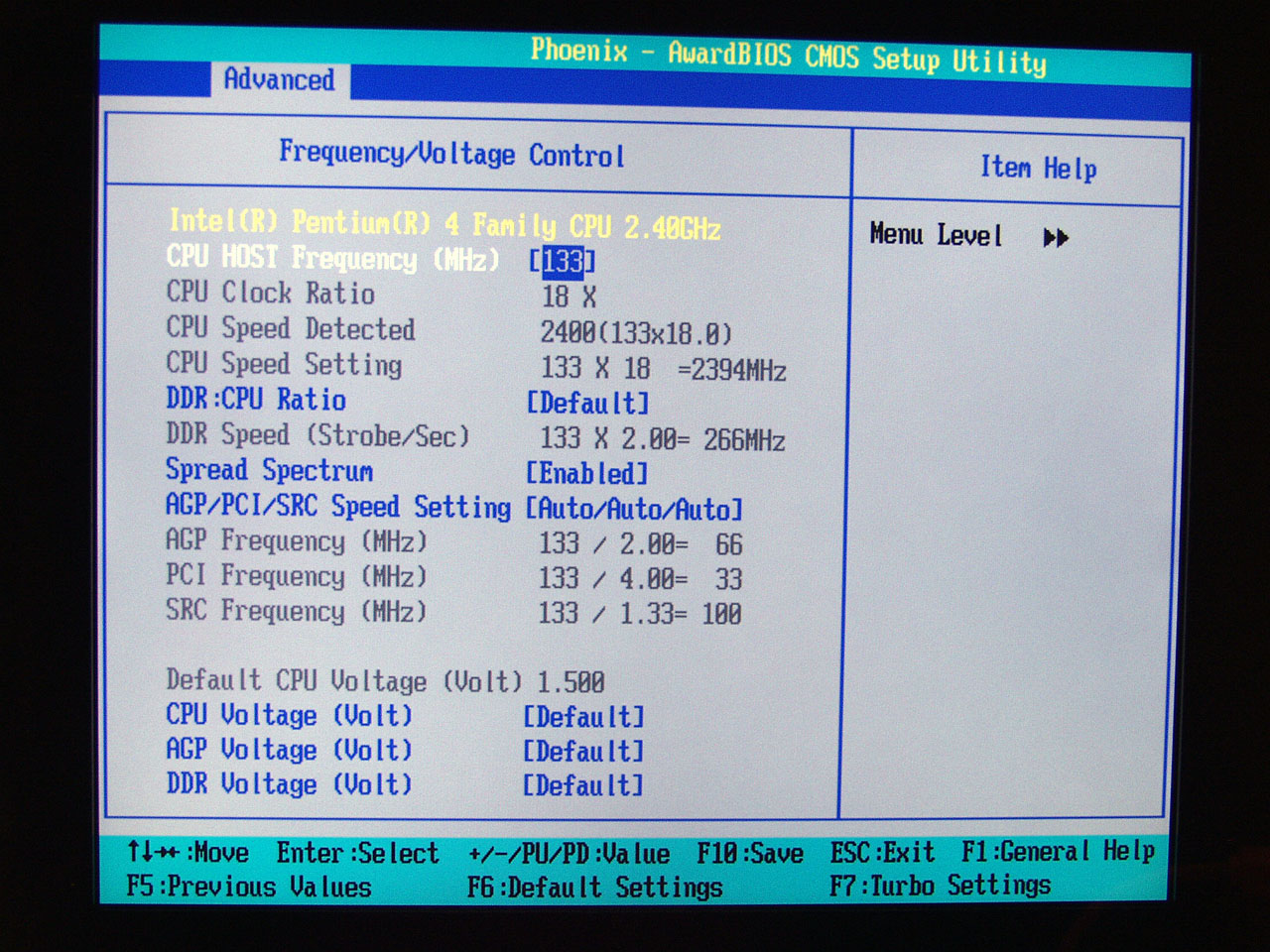Image resolution: width=1270 pixels, height=952 pixels.
Task: Click the Frequency/Voltage Control heading
Action: coord(451,154)
